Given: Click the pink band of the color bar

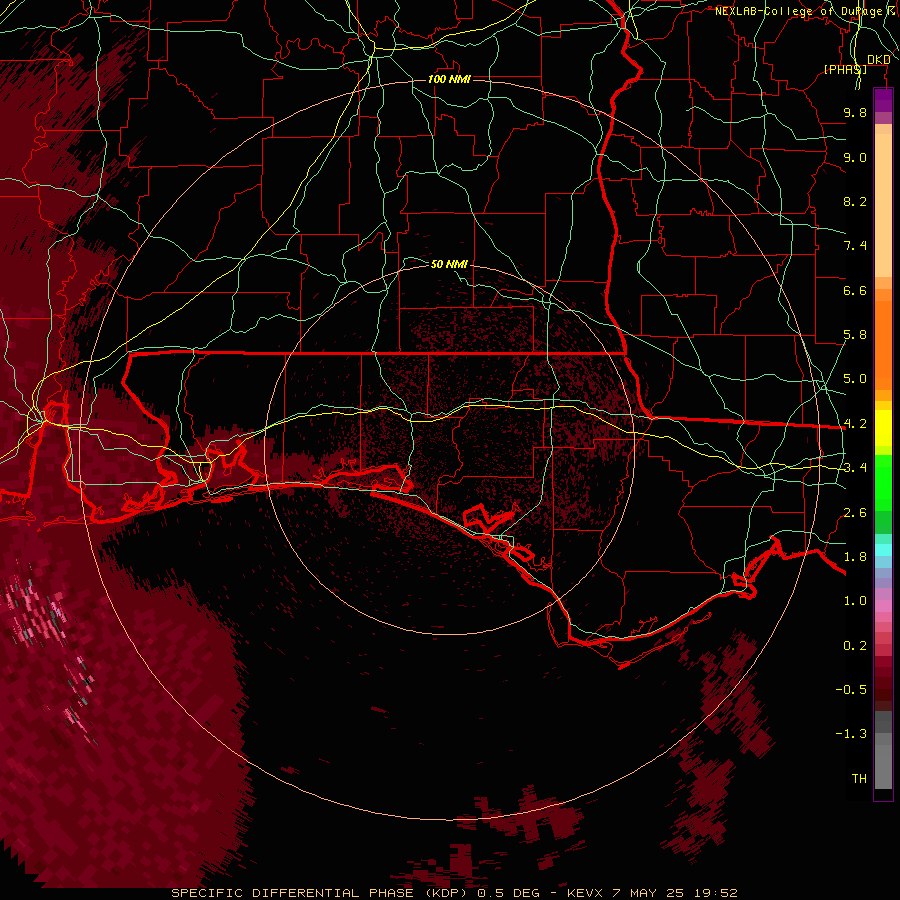Looking at the screenshot, I should 883,606.
